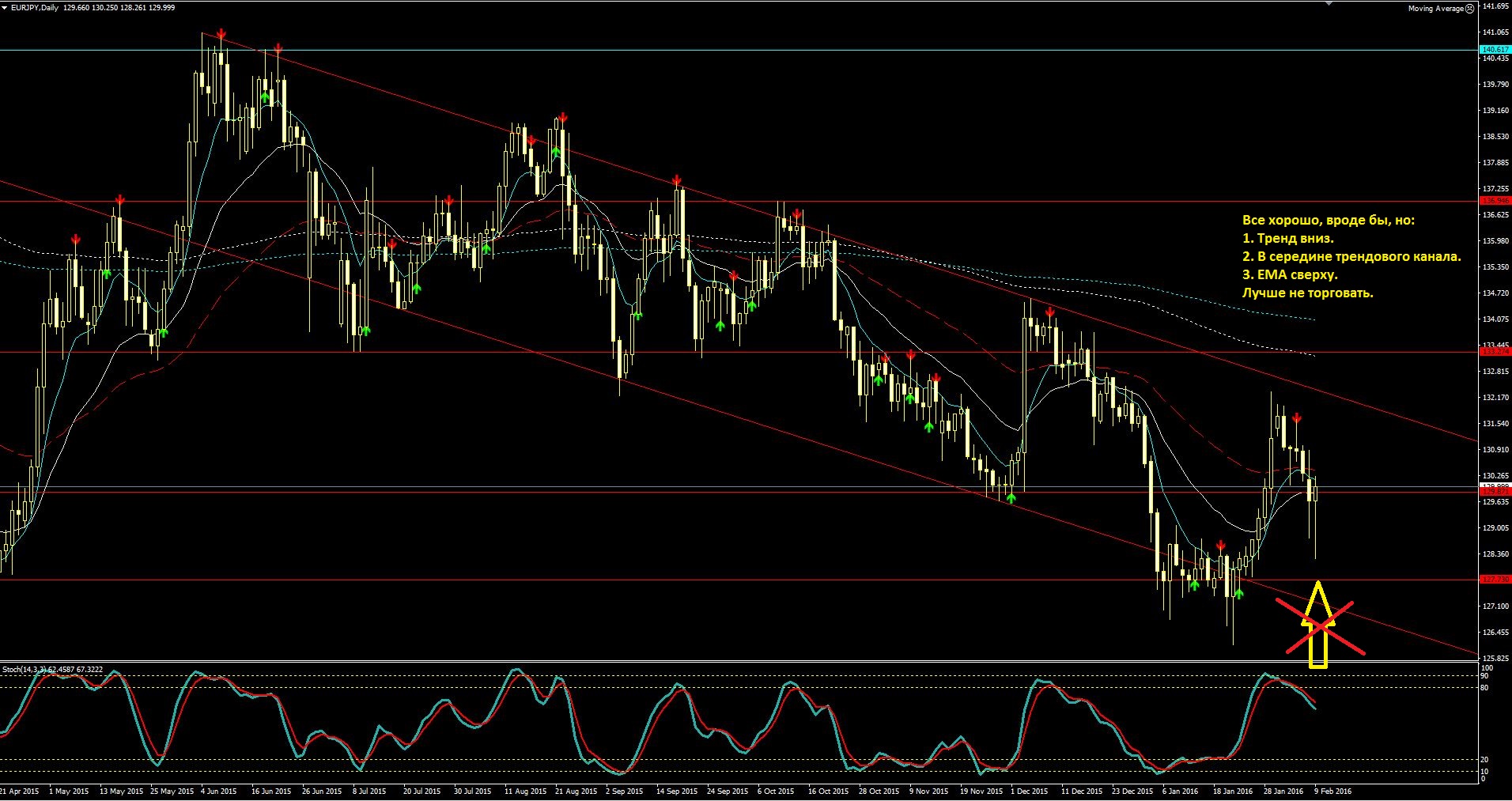Screen dimensions: 1512x801
Task: Click the 139.790 value on price axis
Action: 1496,85
